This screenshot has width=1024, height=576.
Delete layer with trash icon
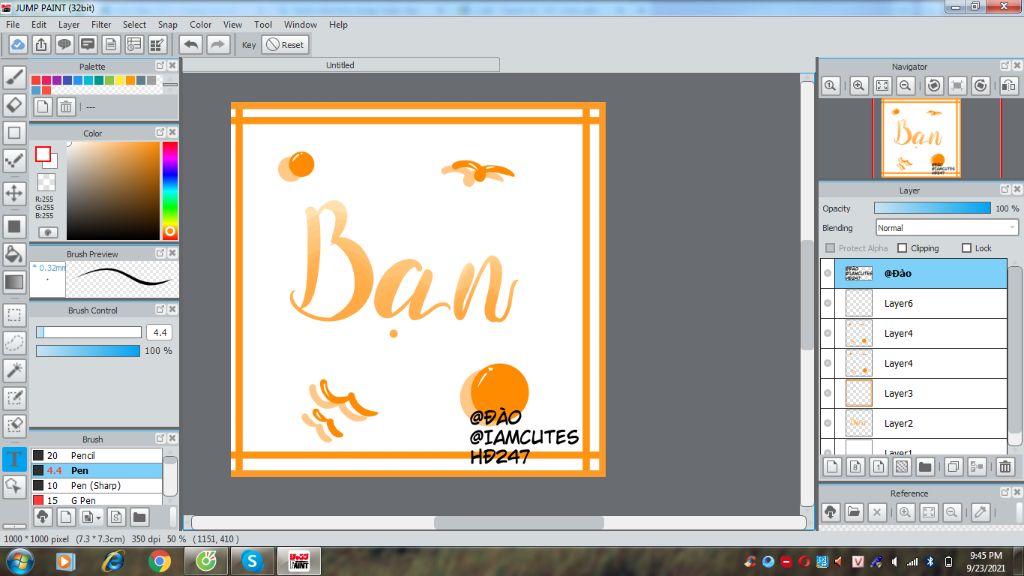[1005, 467]
